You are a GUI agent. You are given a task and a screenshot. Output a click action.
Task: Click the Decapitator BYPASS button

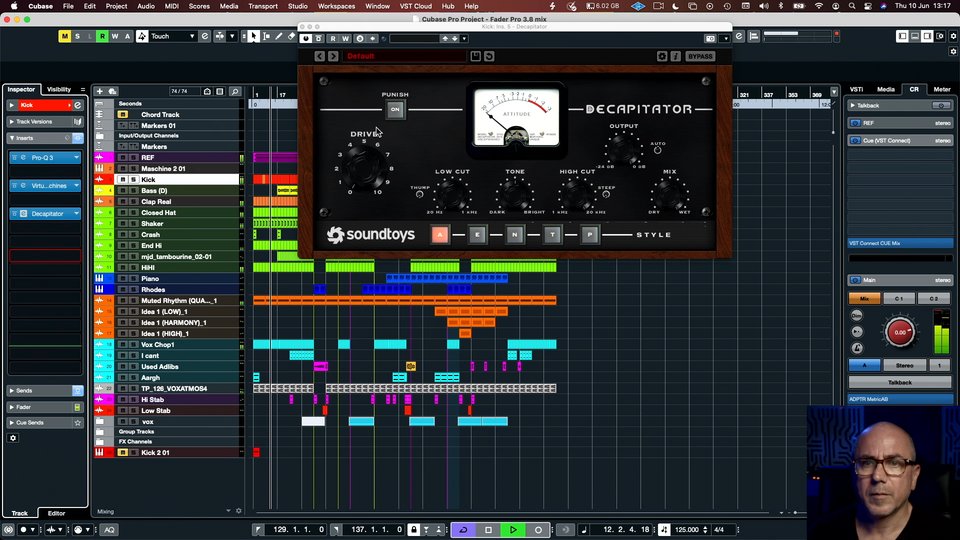(700, 56)
